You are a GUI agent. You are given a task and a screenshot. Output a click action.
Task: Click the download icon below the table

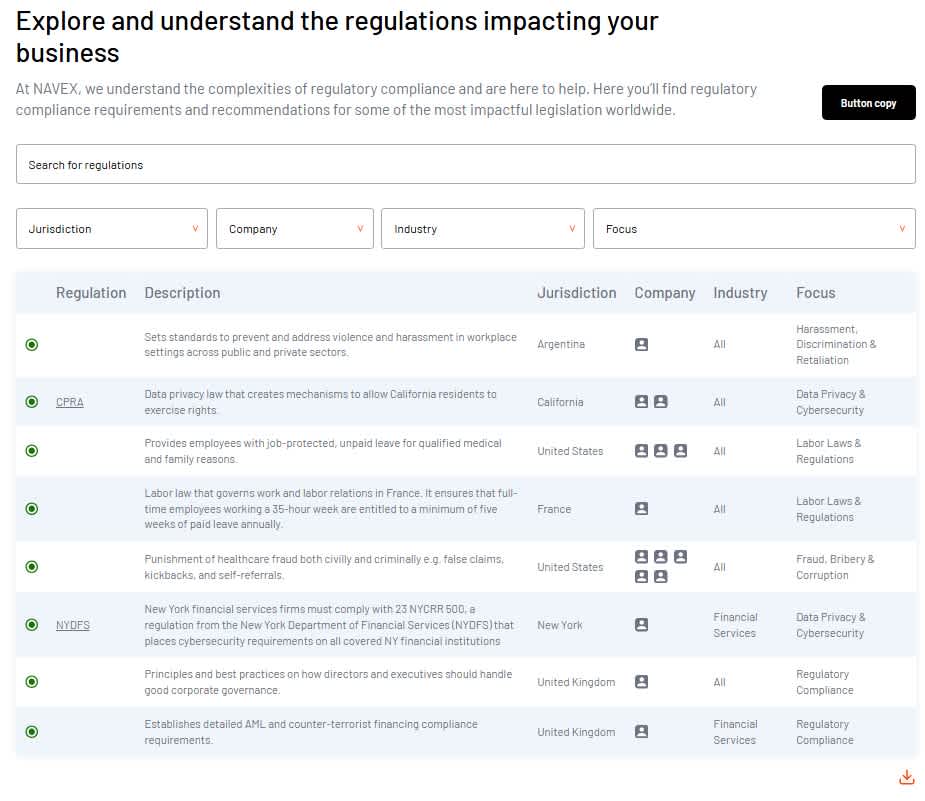click(906, 777)
